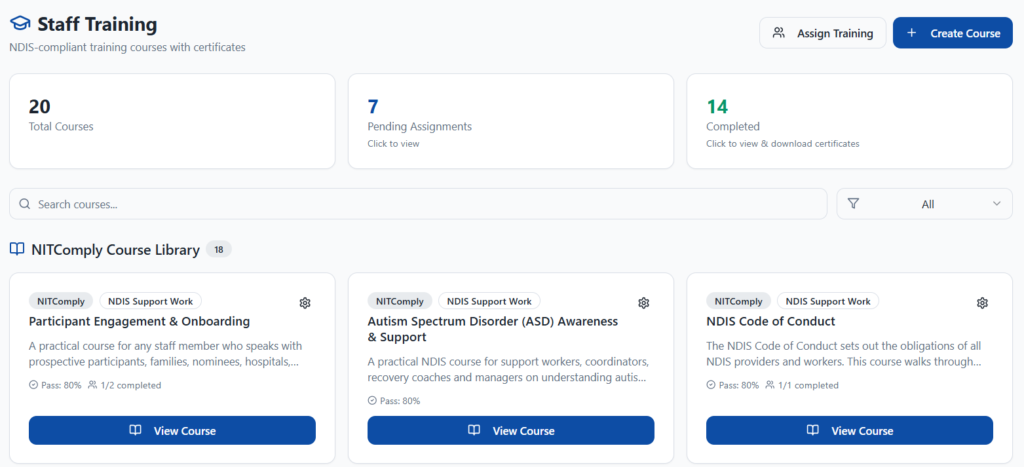The height and width of the screenshot is (467, 1024).
Task: Open settings gear on NDIS Code of Conduct card
Action: tap(982, 303)
